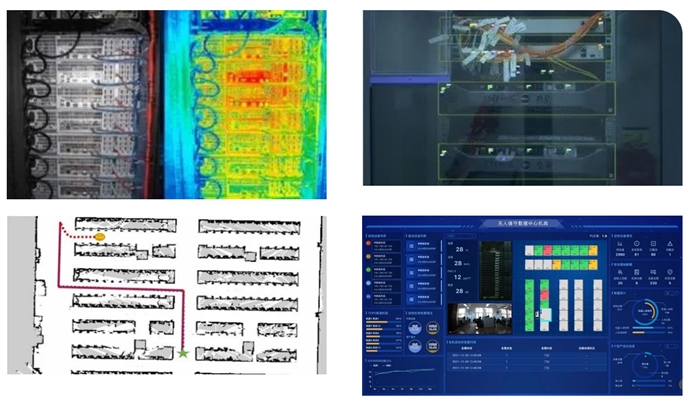Click the bar chart icon in statistics panel

click(x=620, y=244)
